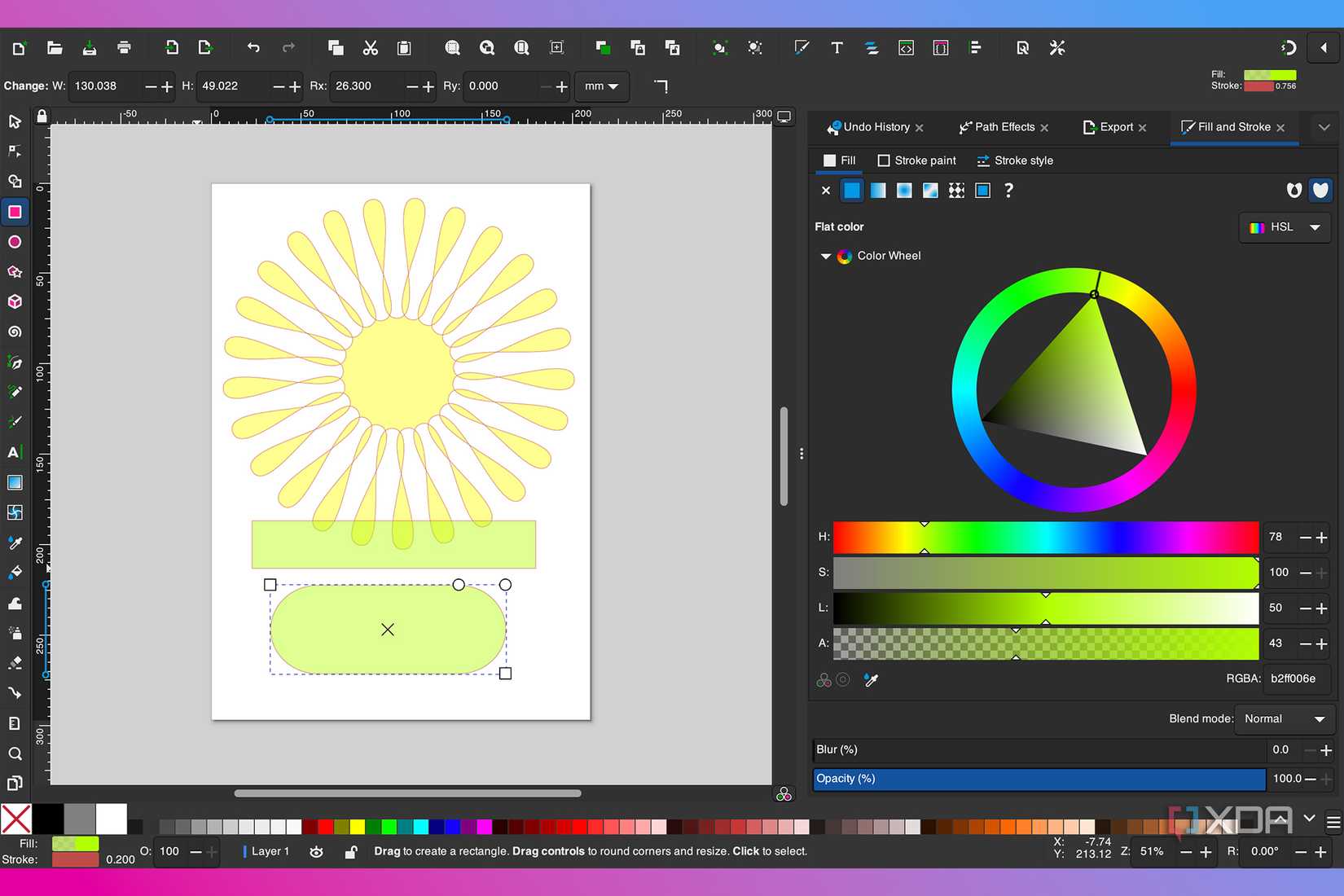
Task: Click the RGBA hex value input field
Action: [x=1298, y=679]
